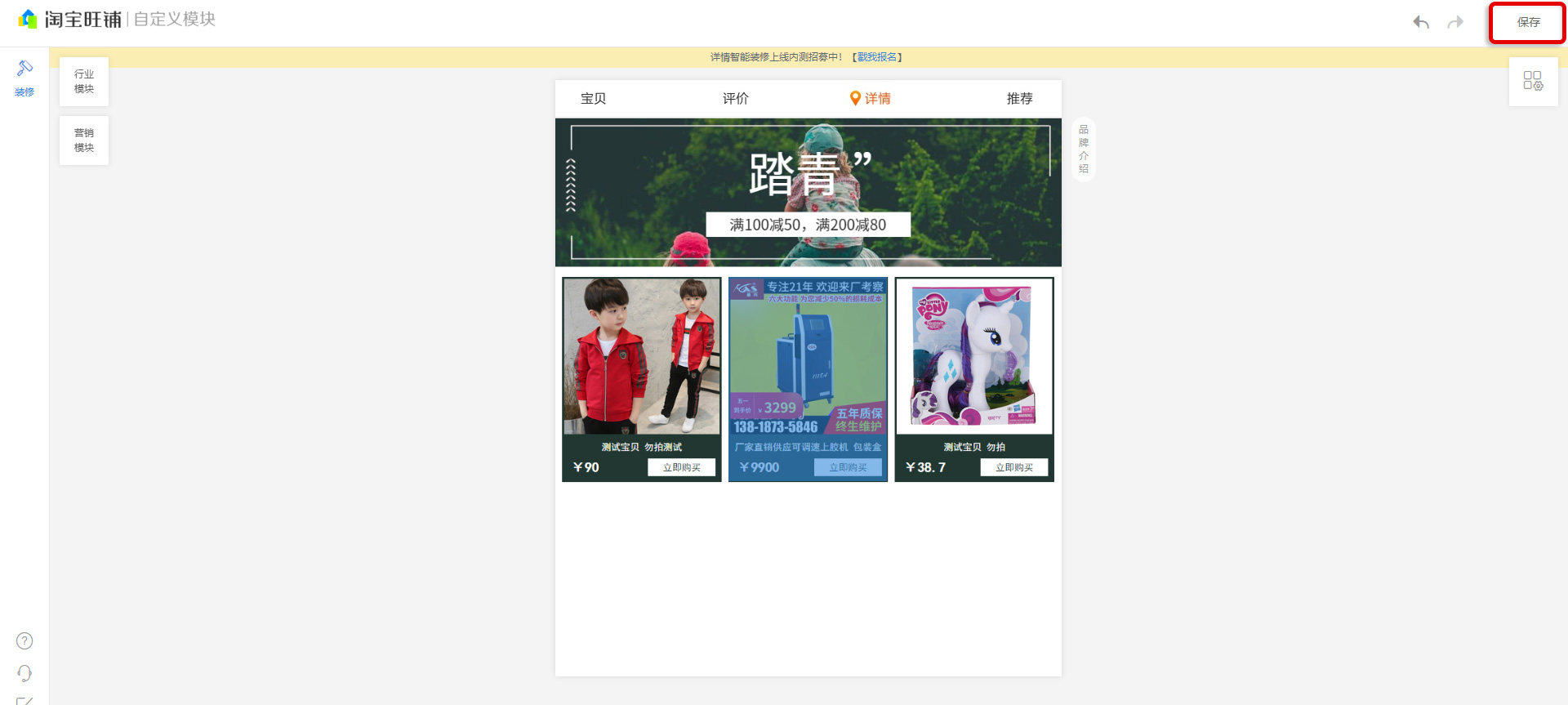This screenshot has width=1568, height=705.
Task: Click the 满100减50 coupon text box
Action: click(x=808, y=225)
